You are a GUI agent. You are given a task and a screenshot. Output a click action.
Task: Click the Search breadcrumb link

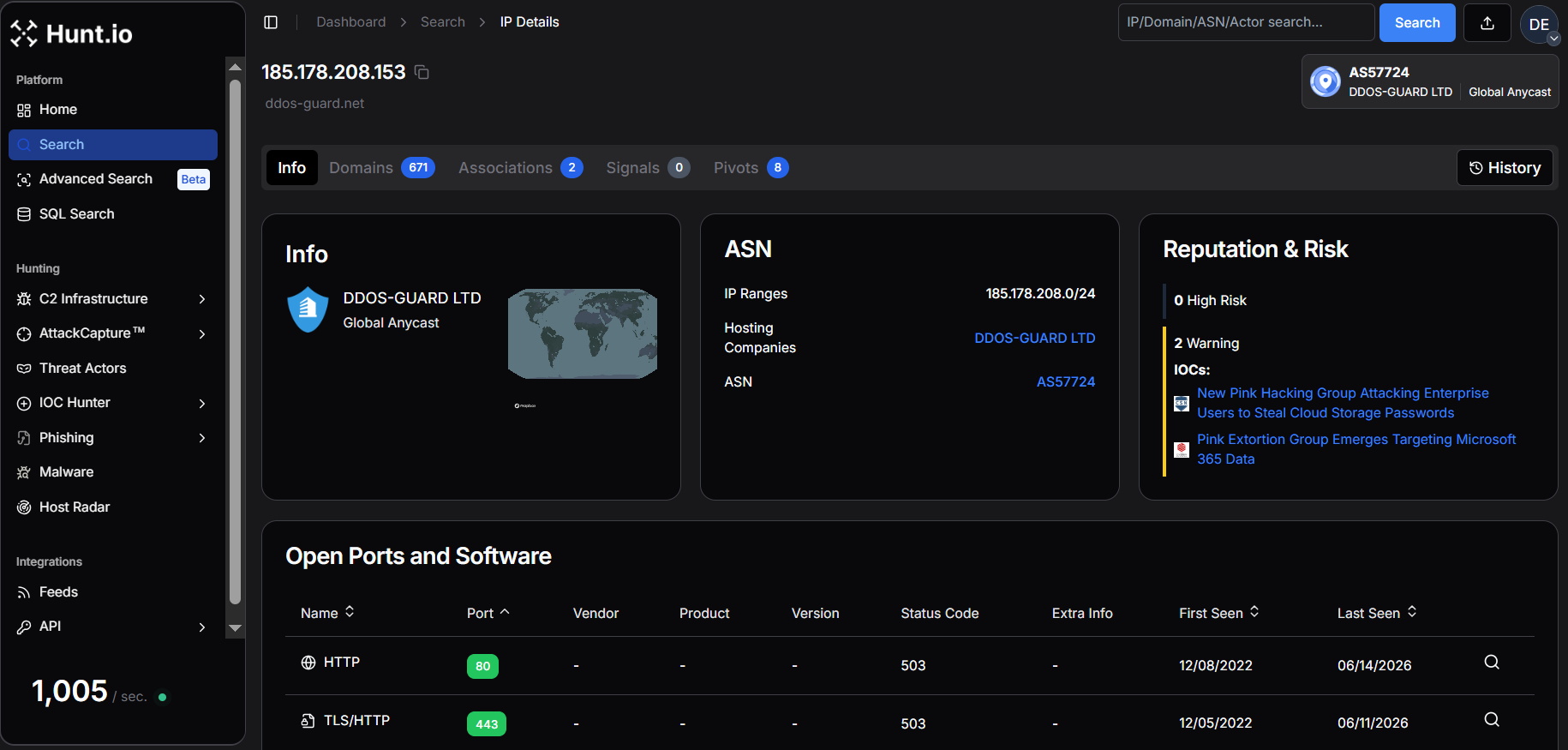click(x=443, y=22)
